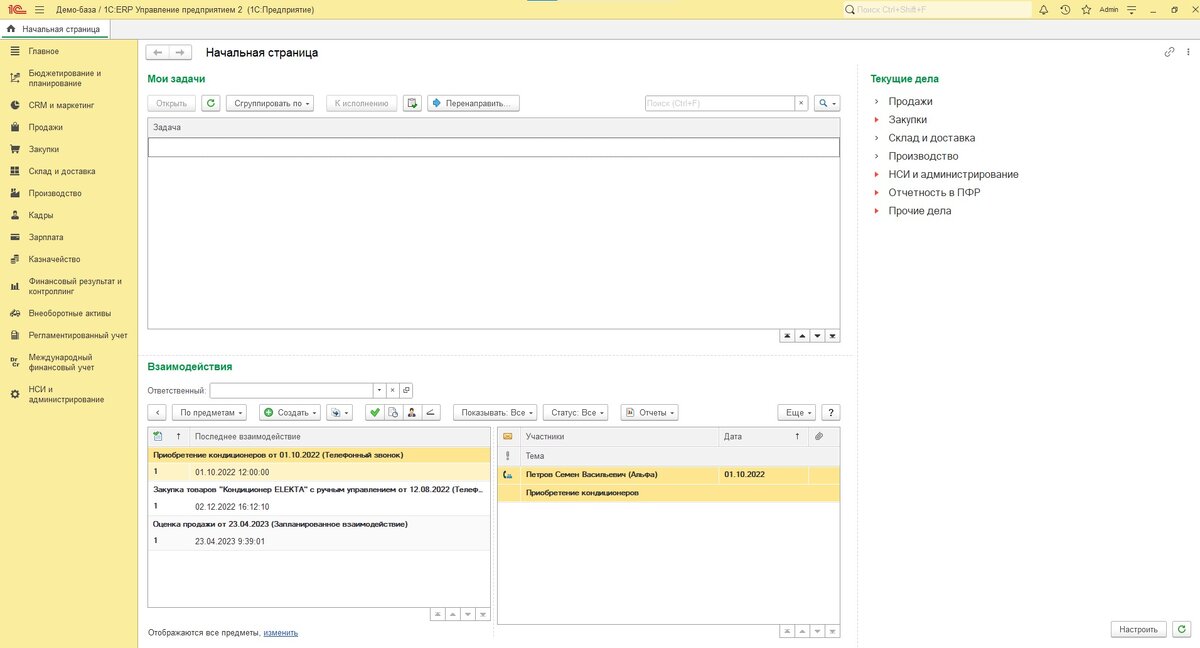1200x648 pixels.
Task: Open the Отчеты dropdown menu
Action: (x=649, y=412)
